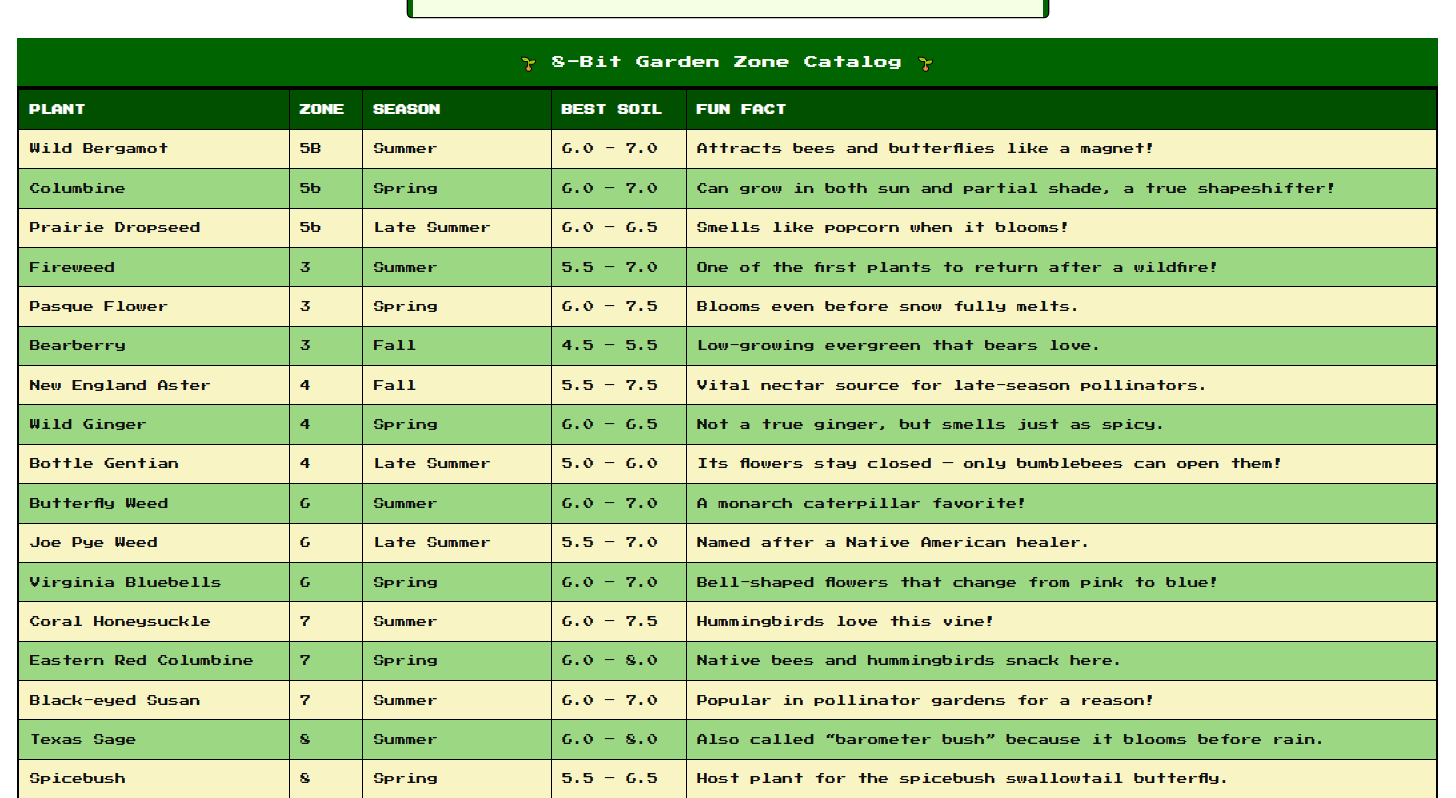This screenshot has width=1456, height=798.
Task: Select the barometer bush fact for Texas Sage
Action: tap(1010, 739)
